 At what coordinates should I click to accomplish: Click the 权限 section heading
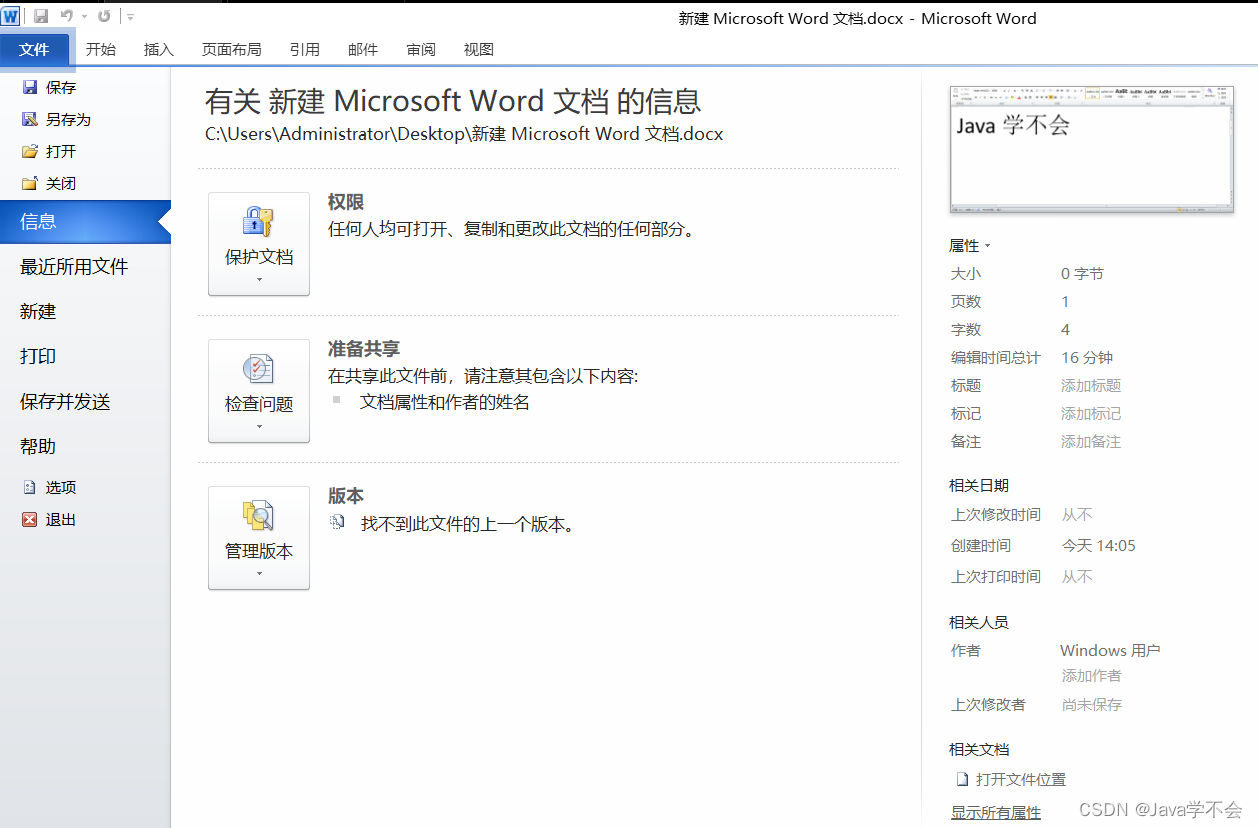pyautogui.click(x=346, y=203)
